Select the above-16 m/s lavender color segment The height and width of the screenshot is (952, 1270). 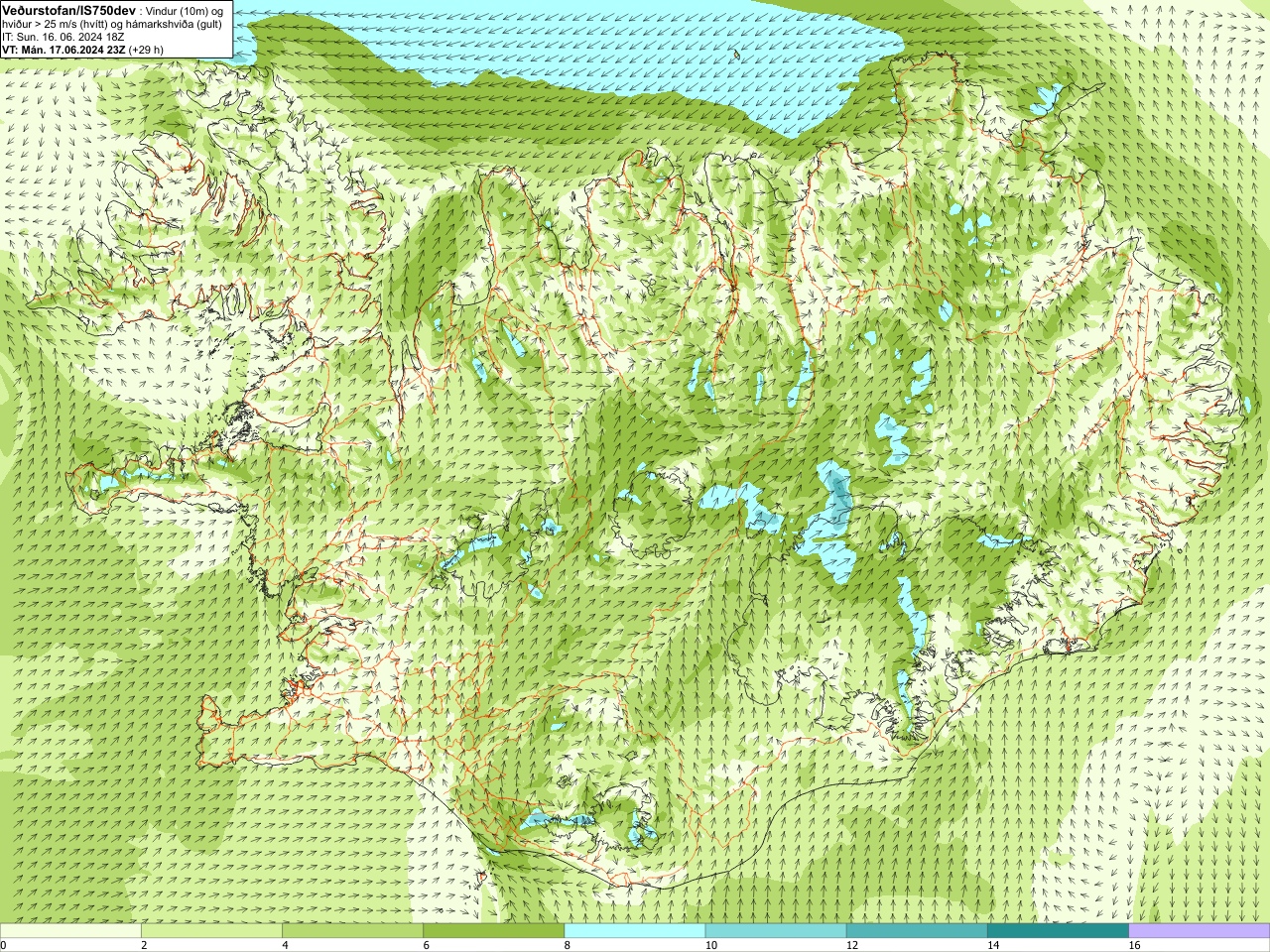[1200, 931]
